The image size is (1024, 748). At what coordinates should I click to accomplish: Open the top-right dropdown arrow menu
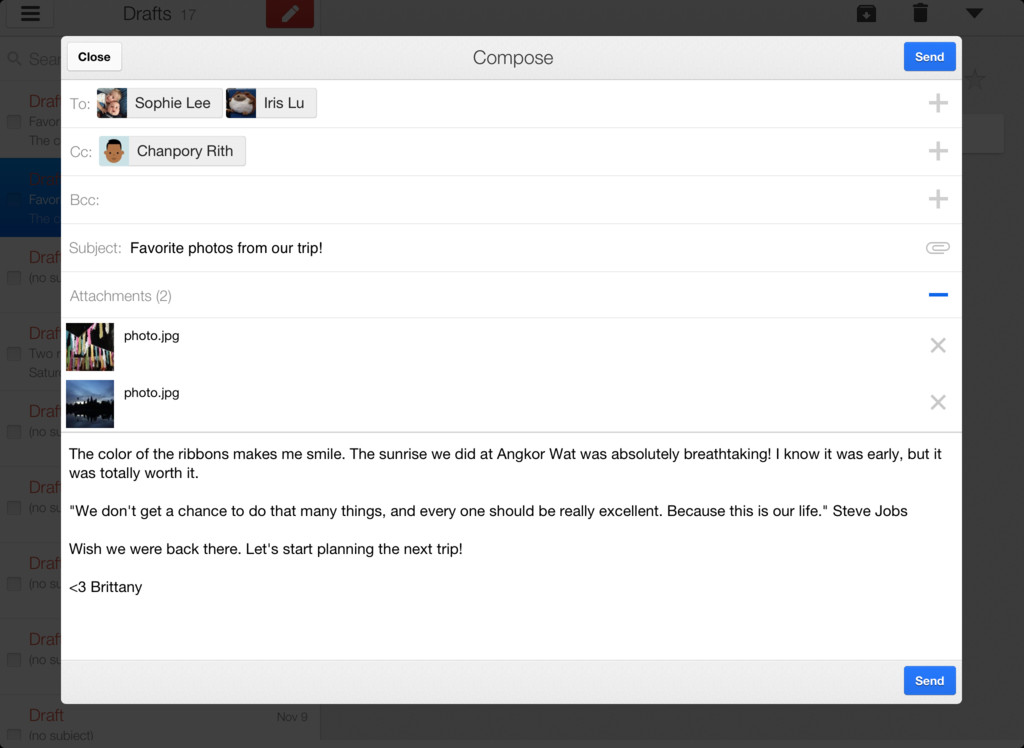pos(974,13)
